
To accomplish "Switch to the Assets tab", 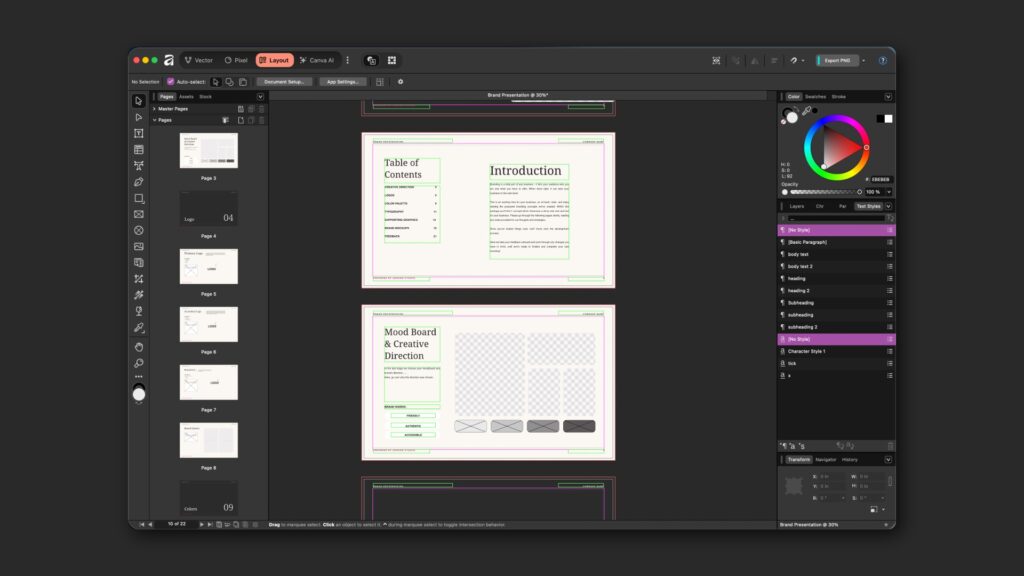I will (186, 97).
